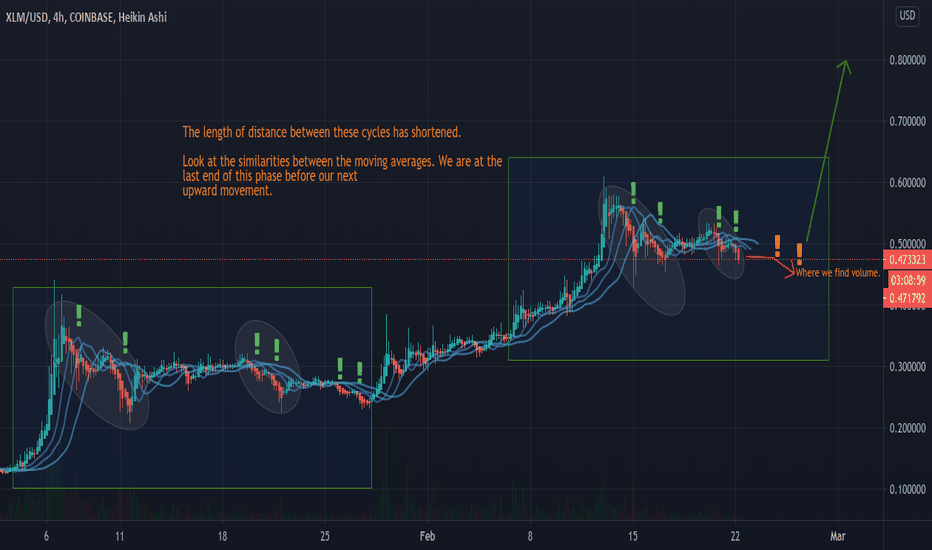This screenshot has width=932, height=550.
Task: Select the 'Look at the similarities' annotation text
Action: tap(342, 176)
